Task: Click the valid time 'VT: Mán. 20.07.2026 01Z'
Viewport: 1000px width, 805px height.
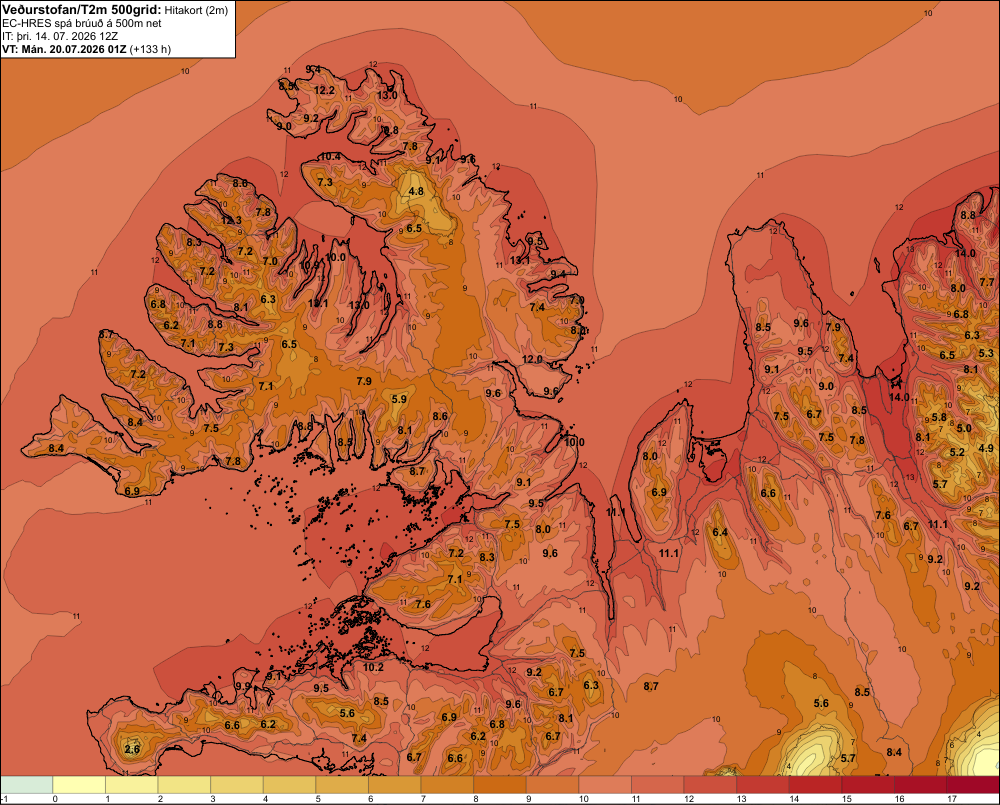Action: point(64,49)
